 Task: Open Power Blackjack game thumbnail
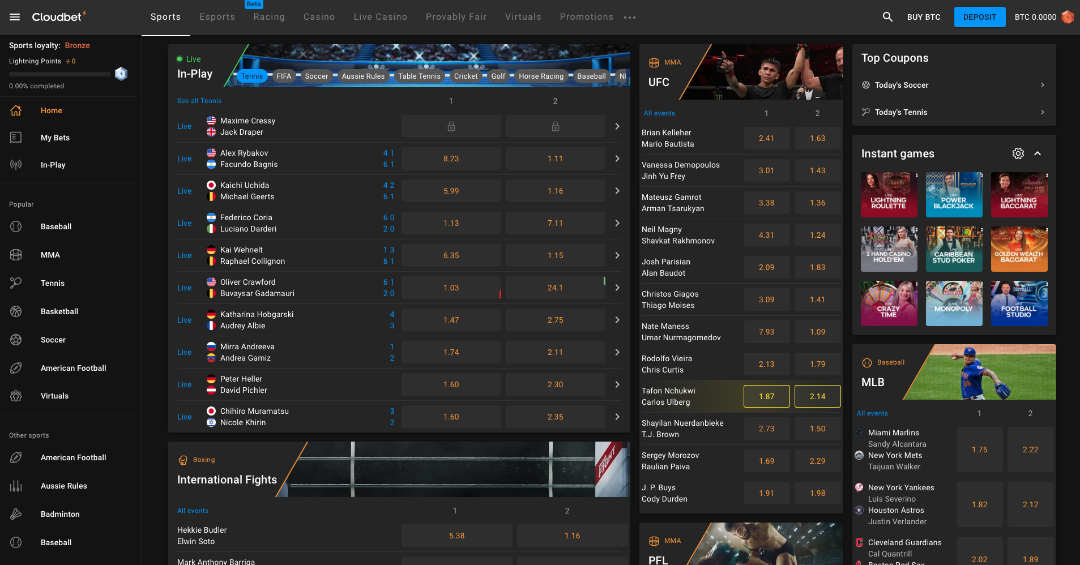(x=954, y=194)
